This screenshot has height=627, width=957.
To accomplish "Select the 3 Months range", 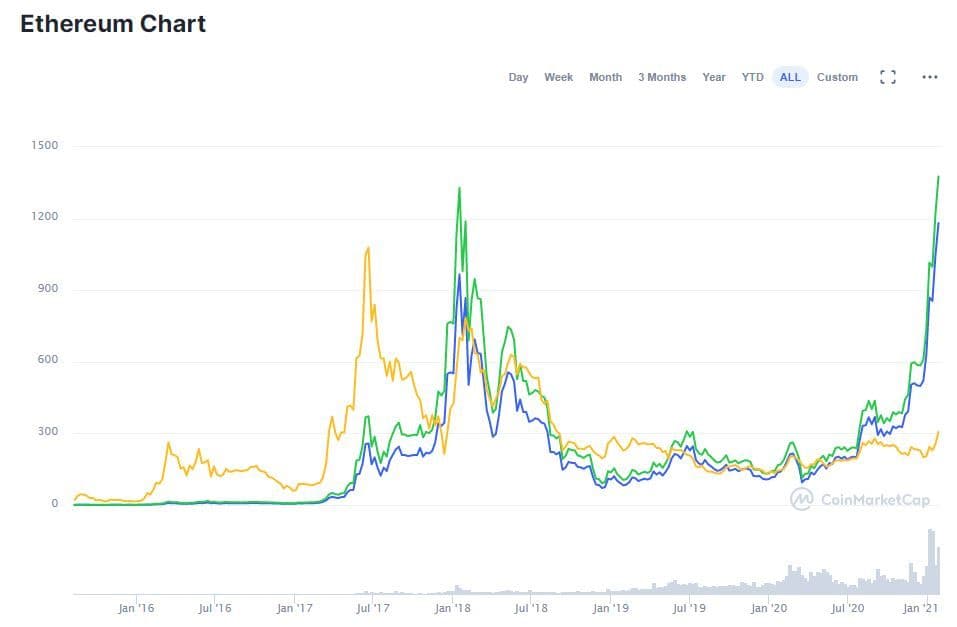I will [x=662, y=77].
